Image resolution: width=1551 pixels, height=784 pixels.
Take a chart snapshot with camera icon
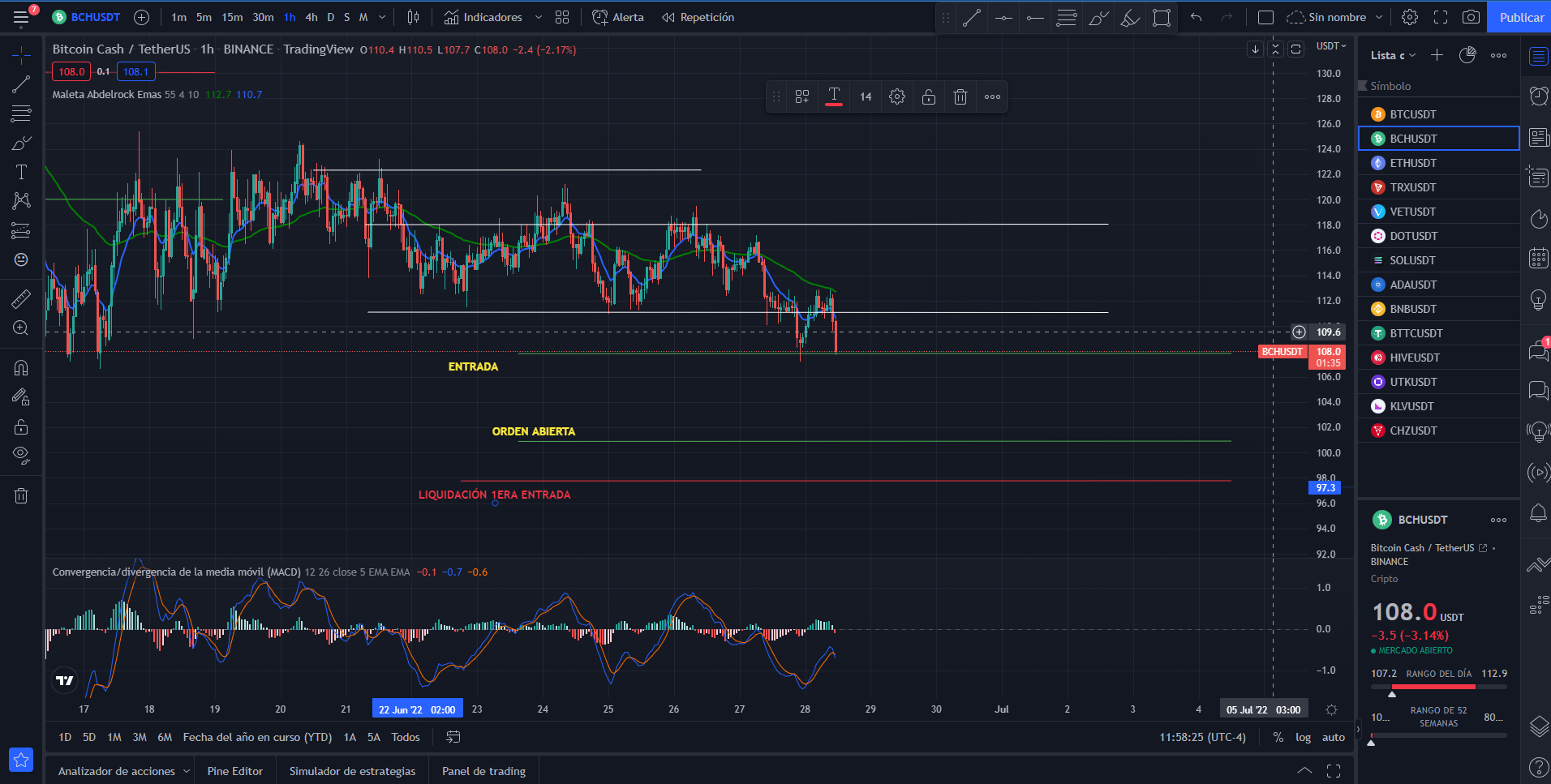(x=1471, y=17)
